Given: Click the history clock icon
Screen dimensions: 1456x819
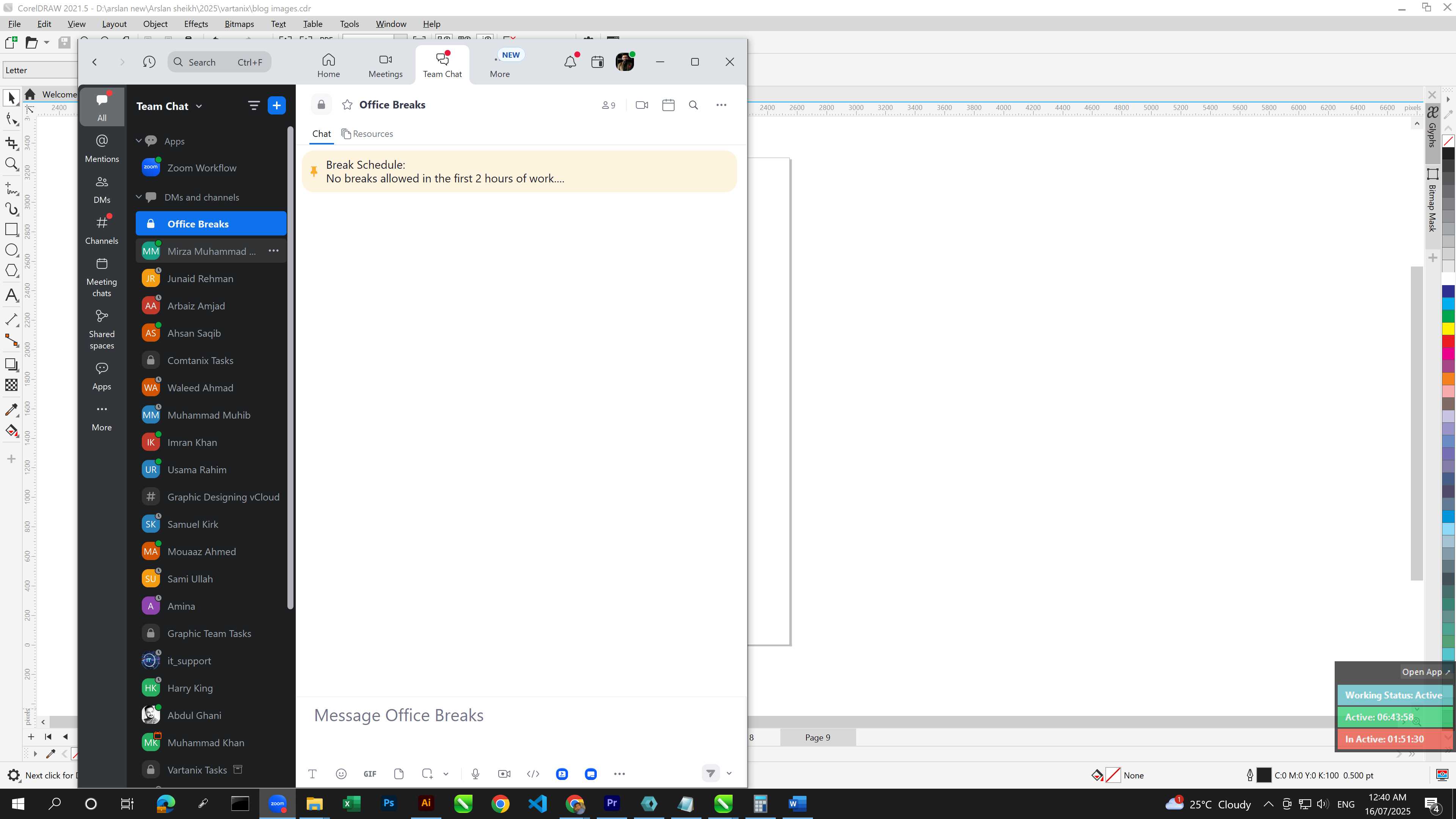Looking at the screenshot, I should [149, 61].
